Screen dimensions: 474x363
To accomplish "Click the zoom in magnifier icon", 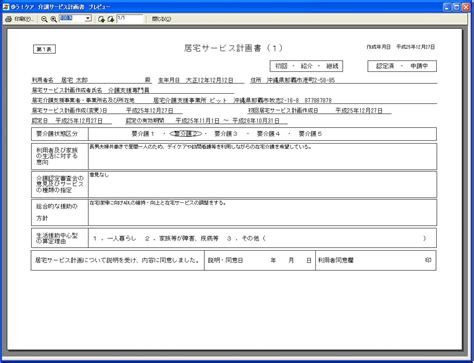I will pyautogui.click(x=53, y=19).
